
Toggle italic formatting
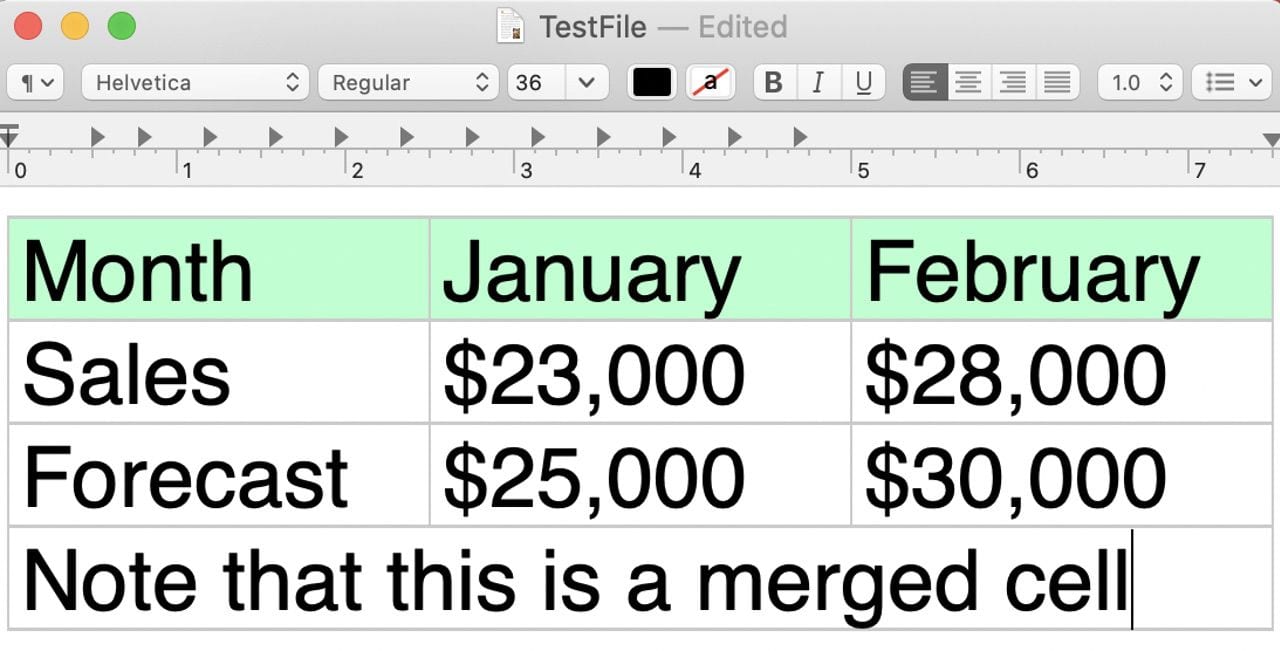(818, 83)
